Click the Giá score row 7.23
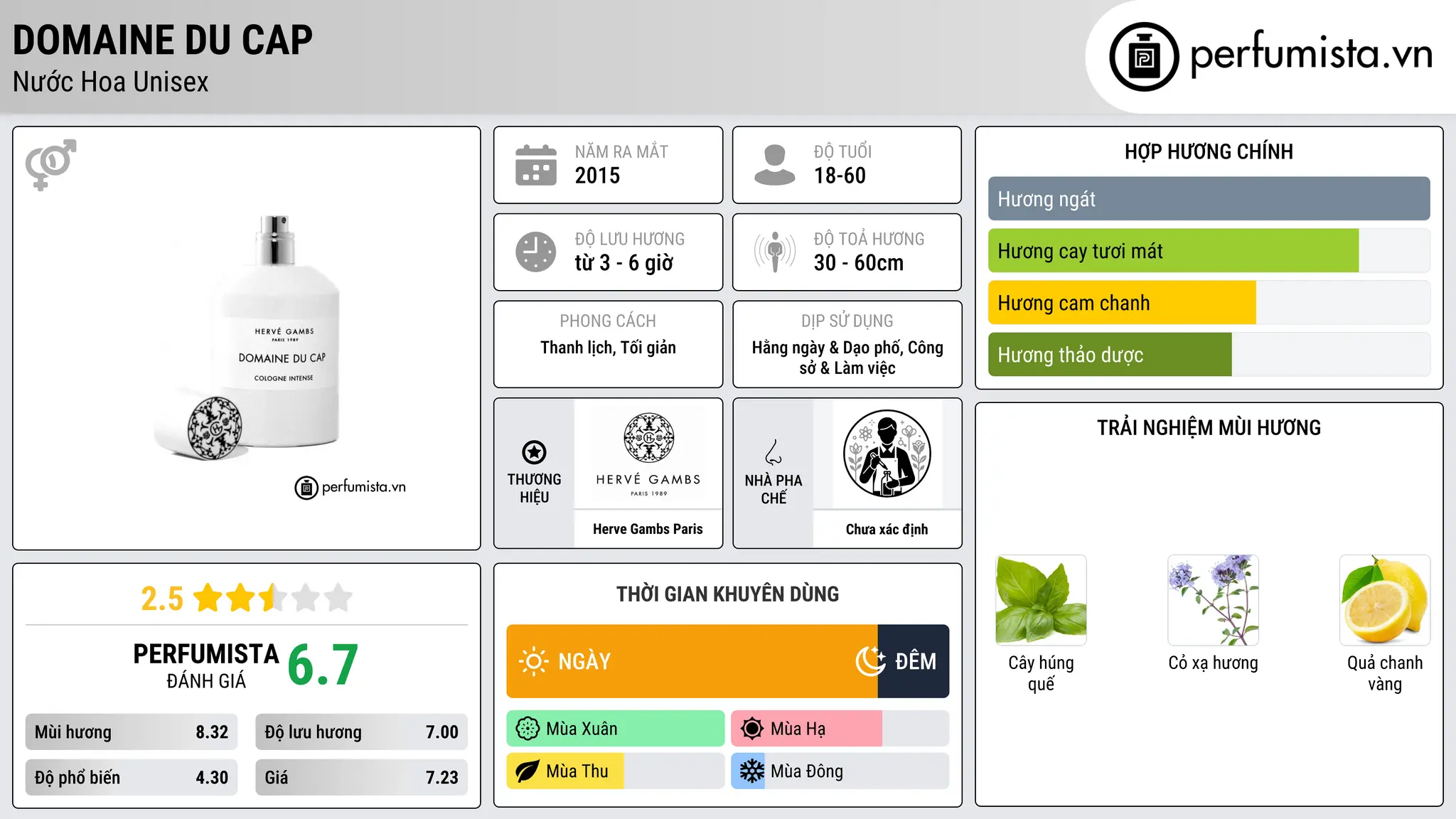Image resolution: width=1456 pixels, height=819 pixels. point(362,778)
